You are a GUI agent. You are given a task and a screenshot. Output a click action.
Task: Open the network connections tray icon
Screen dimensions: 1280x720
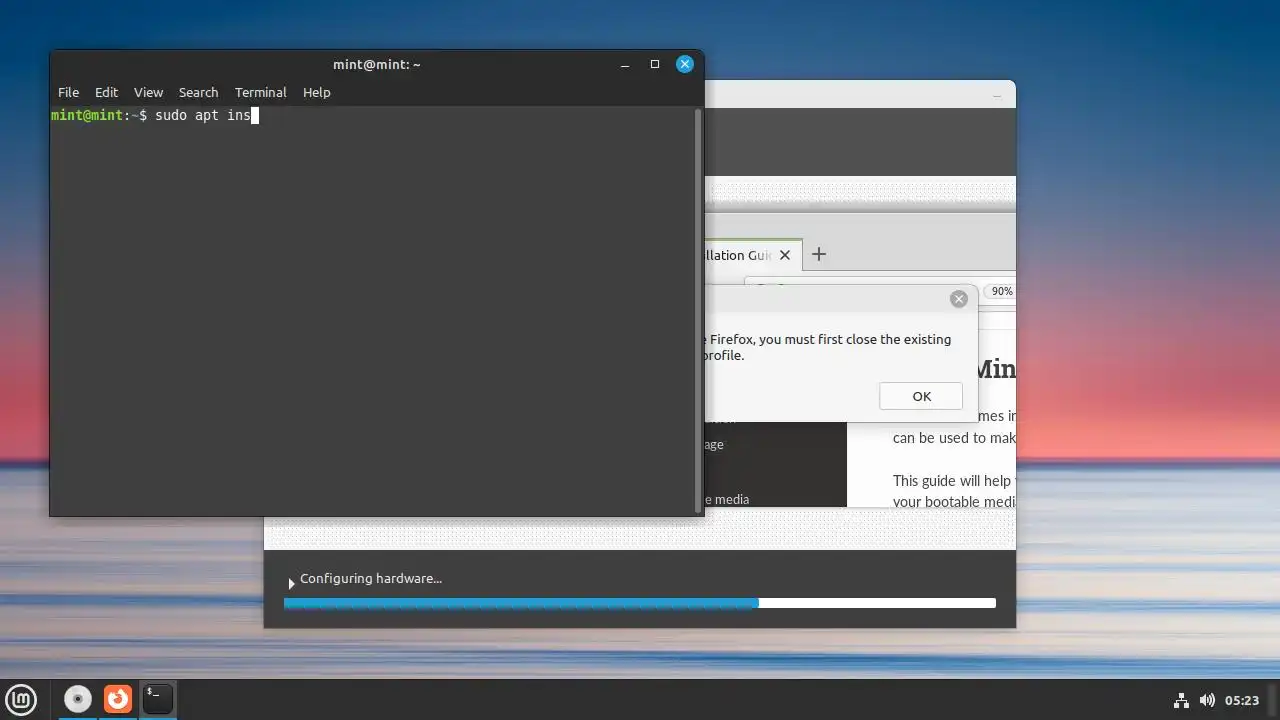click(1181, 700)
